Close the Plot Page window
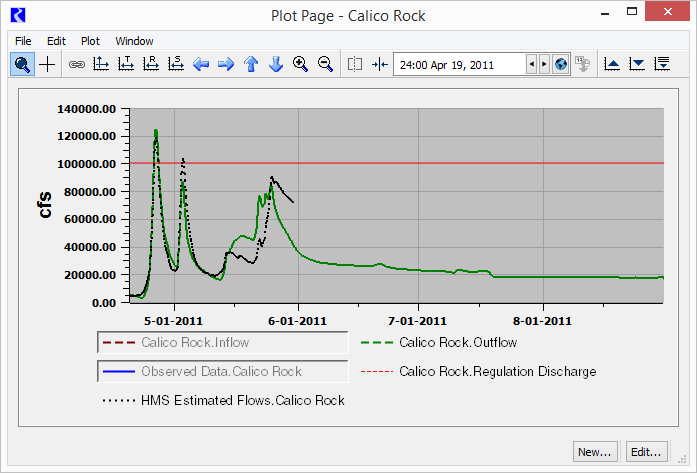The image size is (697, 473). 668,12
